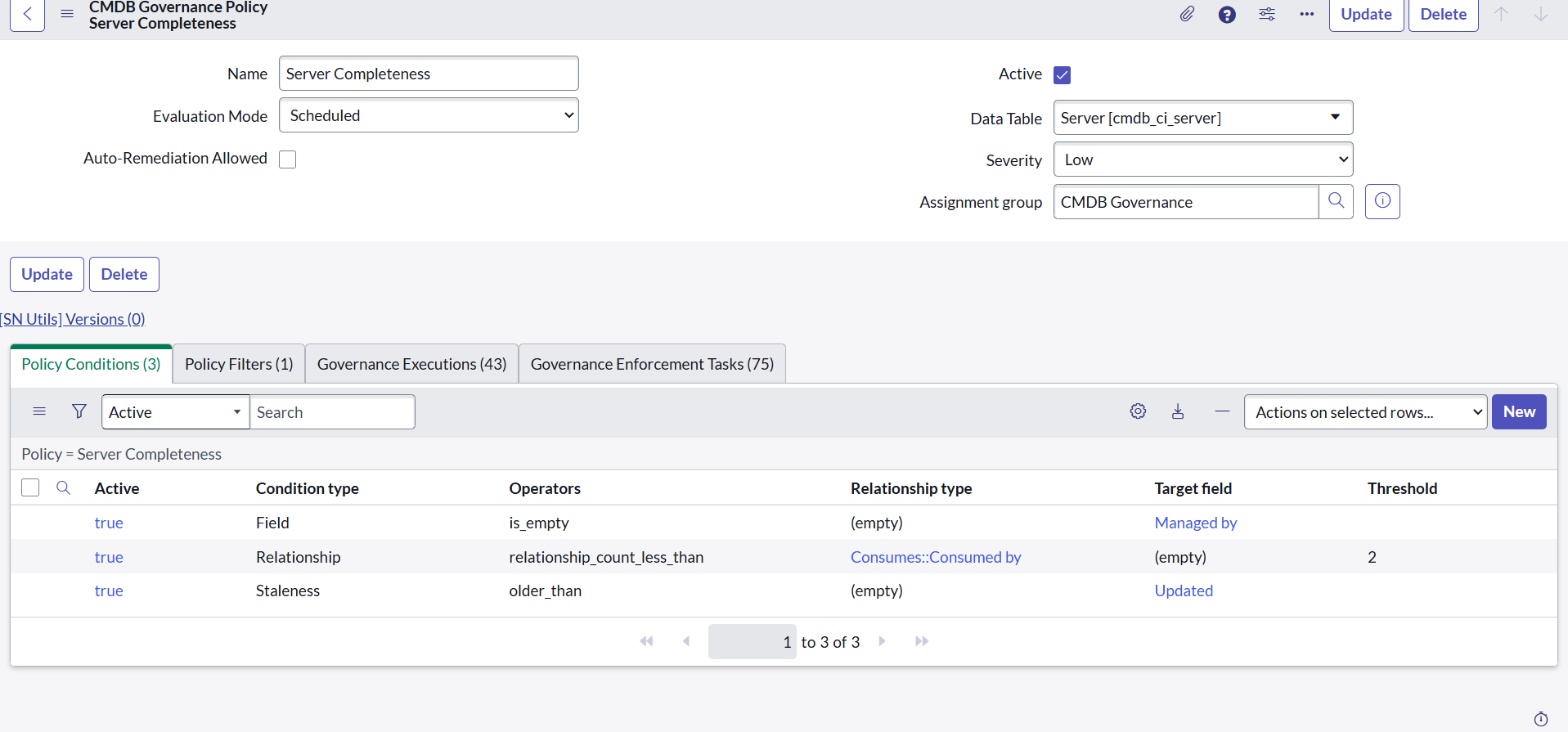Click Update button below the form
Image resolution: width=1568 pixels, height=732 pixels.
47,274
